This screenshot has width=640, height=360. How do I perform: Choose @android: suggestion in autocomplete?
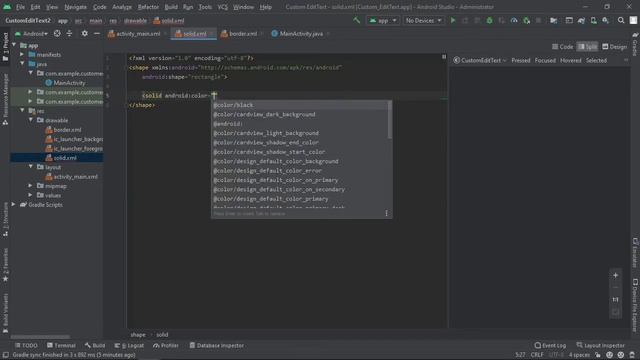pos(299,124)
